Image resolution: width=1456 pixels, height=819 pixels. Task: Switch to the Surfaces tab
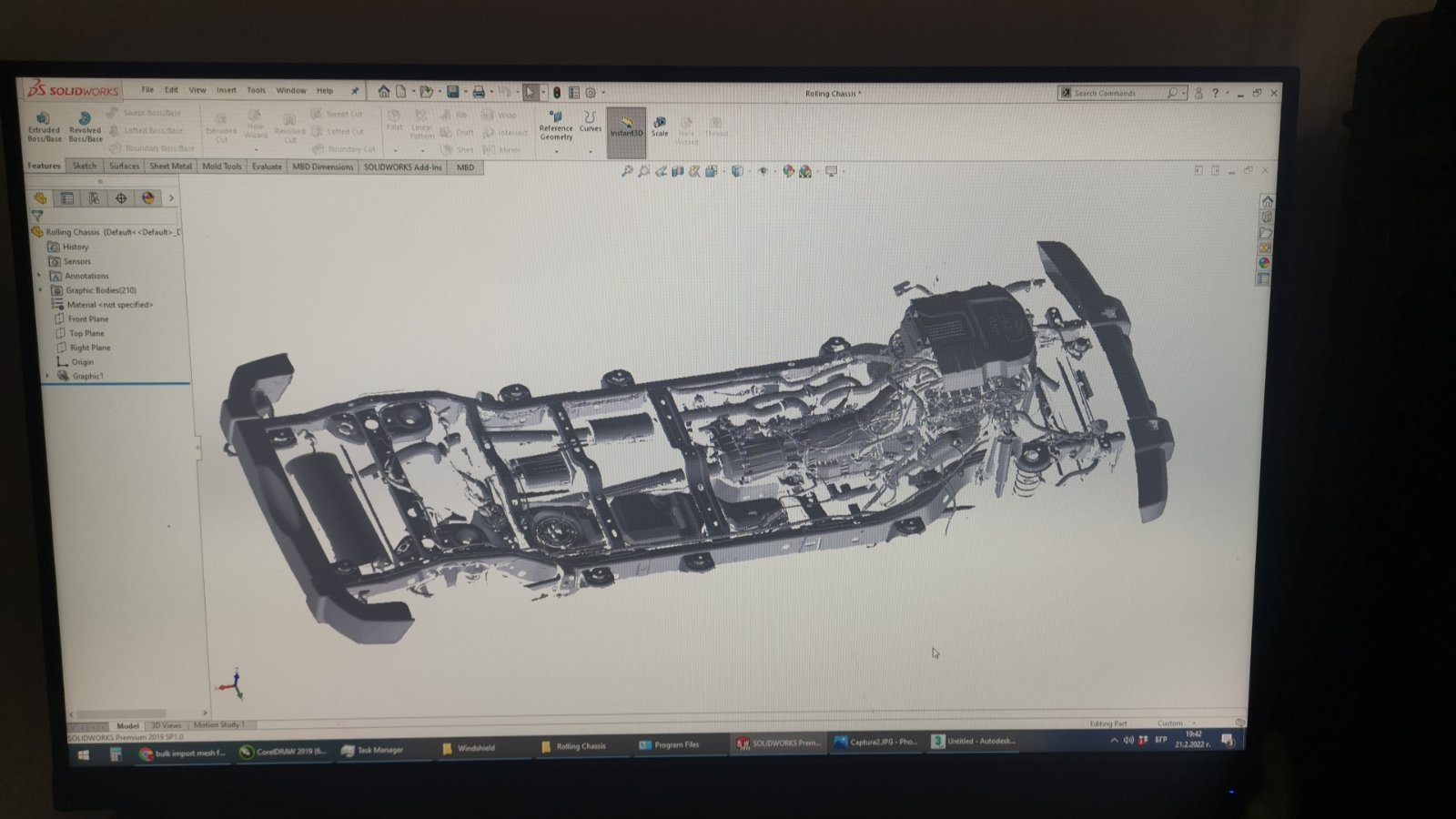point(124,167)
